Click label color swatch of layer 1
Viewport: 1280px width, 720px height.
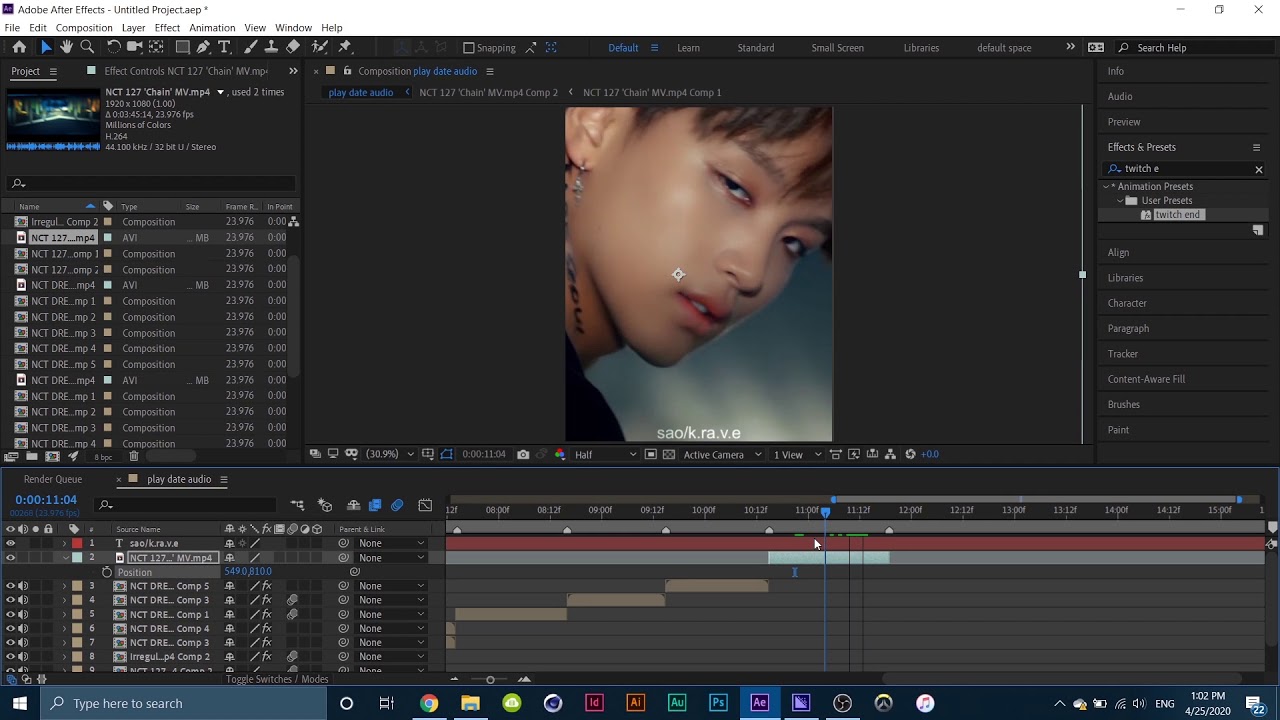77,543
